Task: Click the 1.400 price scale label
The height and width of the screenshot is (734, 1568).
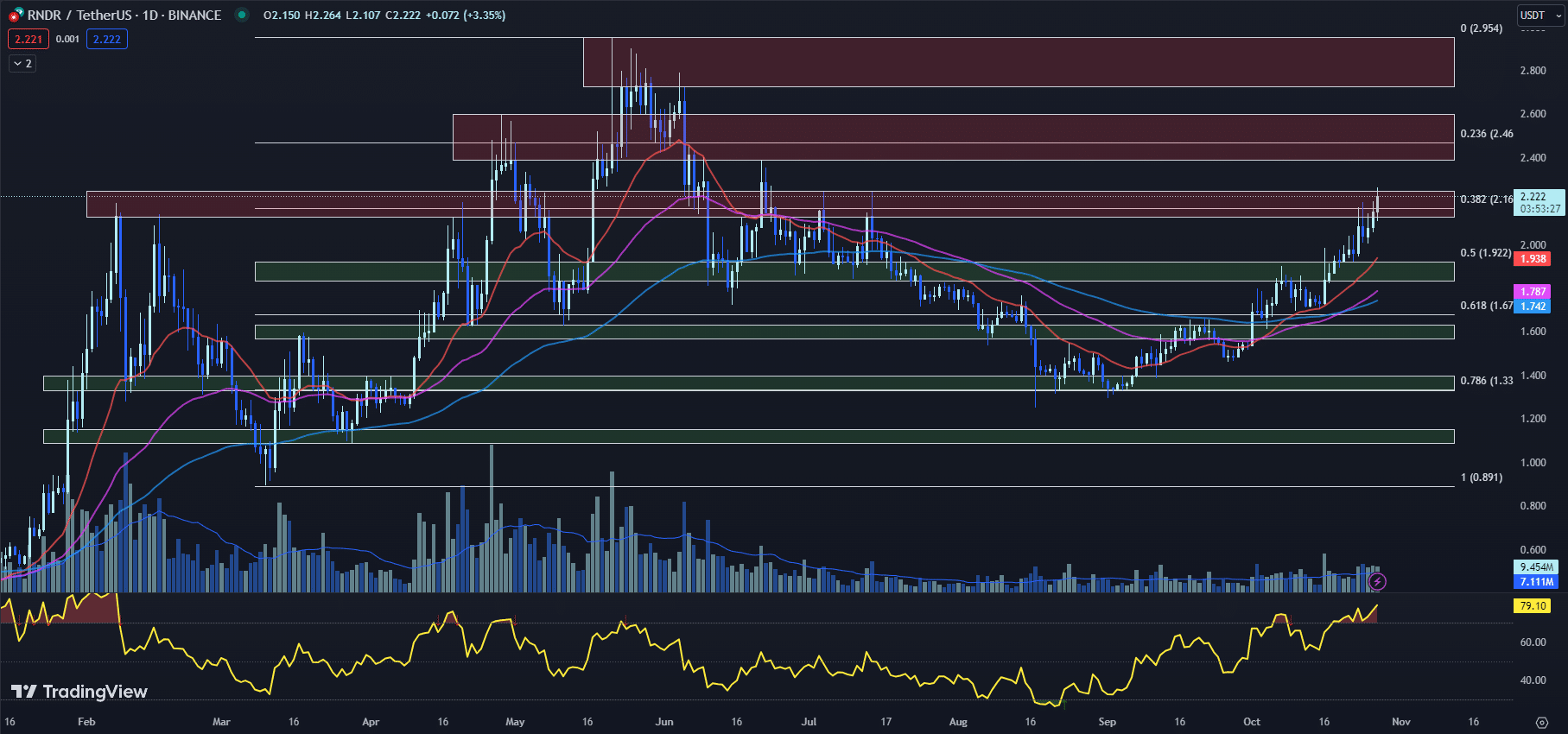Action: 1533,376
